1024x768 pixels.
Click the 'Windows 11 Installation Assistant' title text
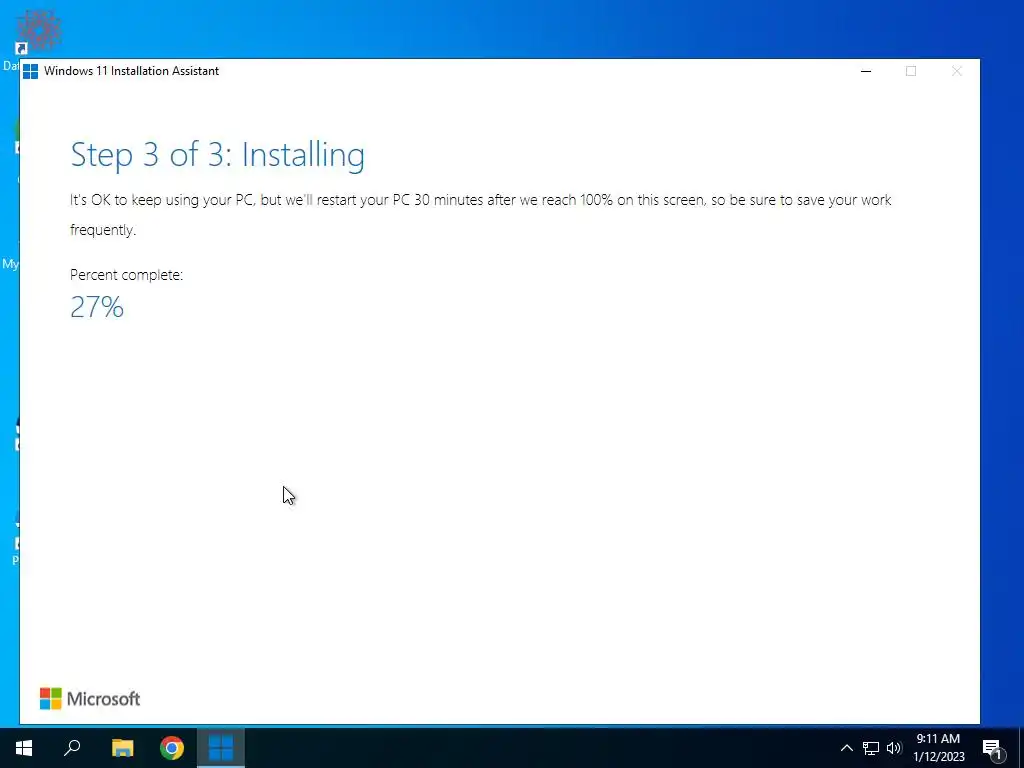click(131, 71)
